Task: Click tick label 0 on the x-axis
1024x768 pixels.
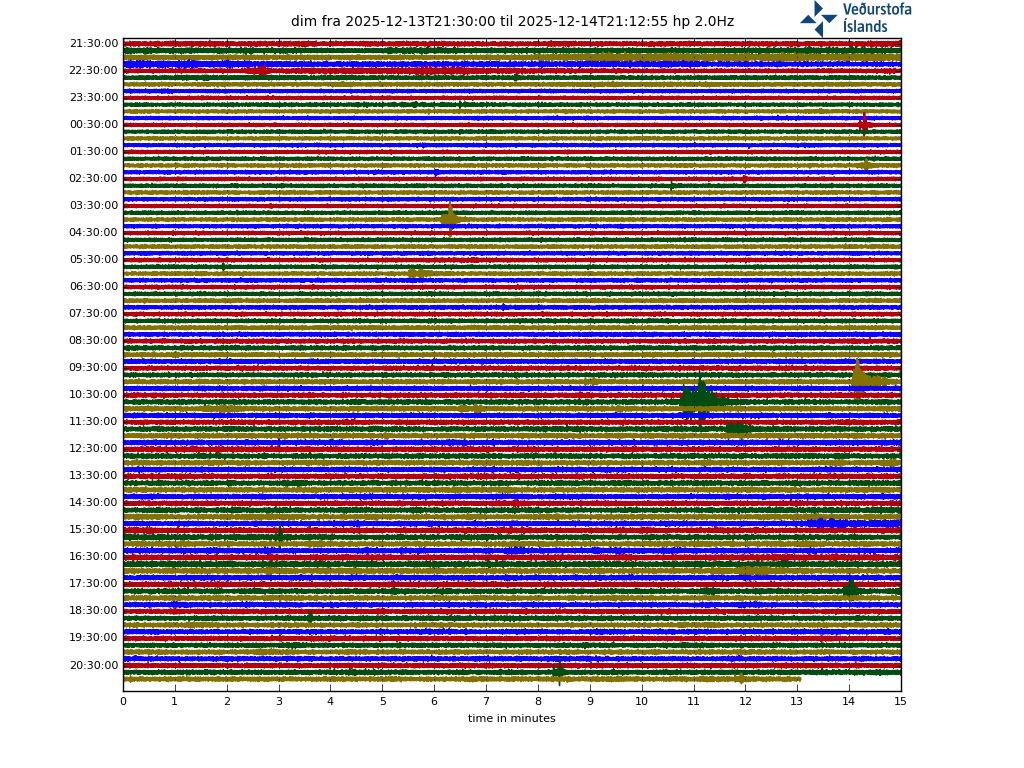Action: tap(123, 702)
